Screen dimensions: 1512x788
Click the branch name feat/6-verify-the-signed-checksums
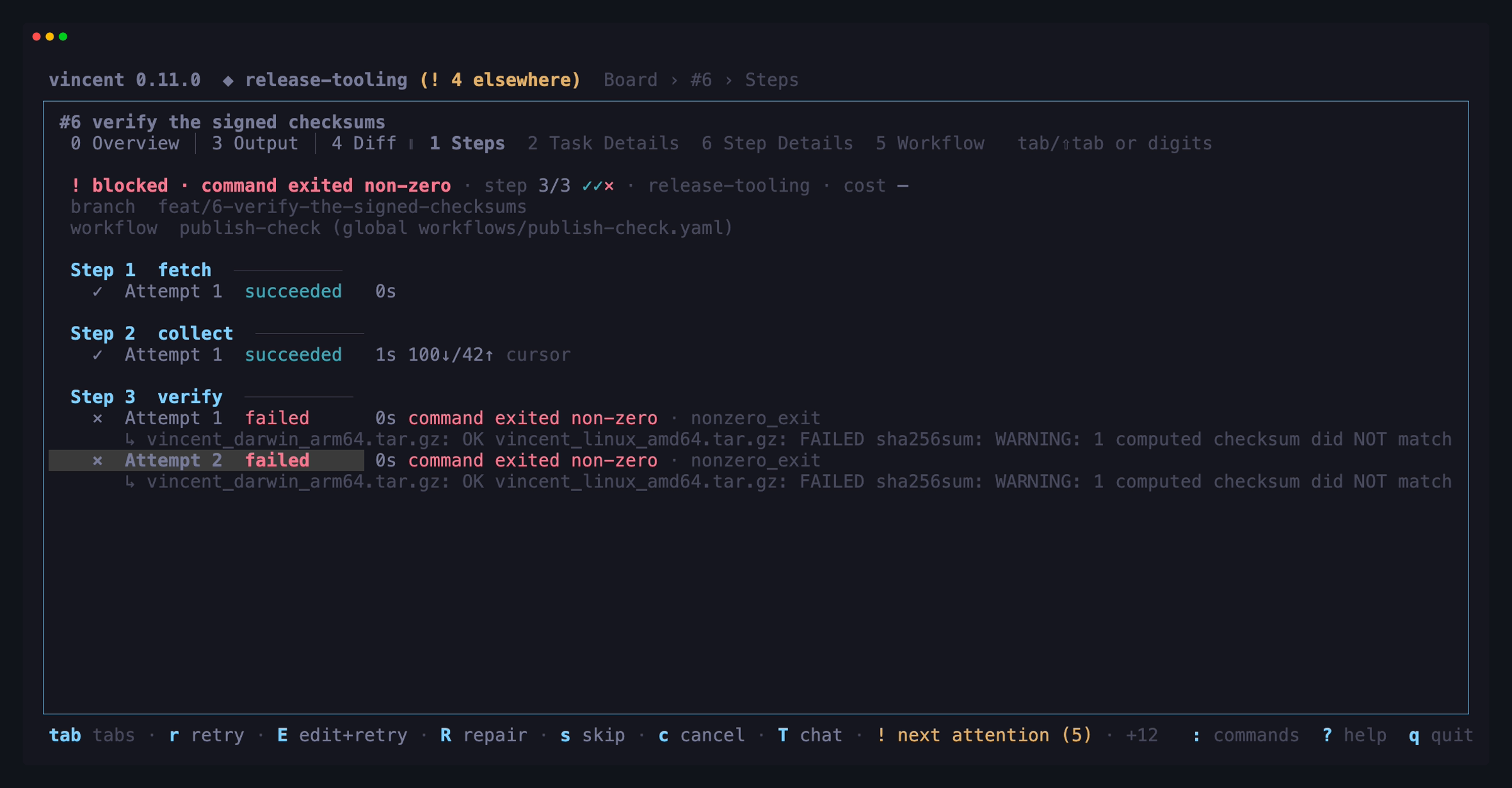341,207
